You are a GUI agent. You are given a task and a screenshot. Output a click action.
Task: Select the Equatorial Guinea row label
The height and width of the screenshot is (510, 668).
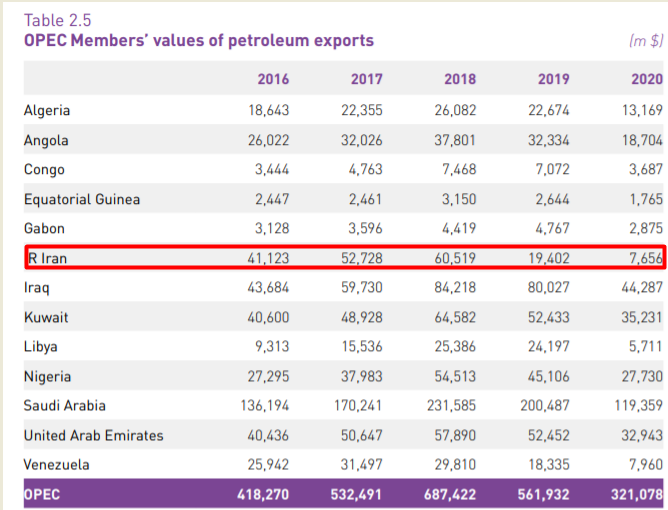(x=82, y=199)
